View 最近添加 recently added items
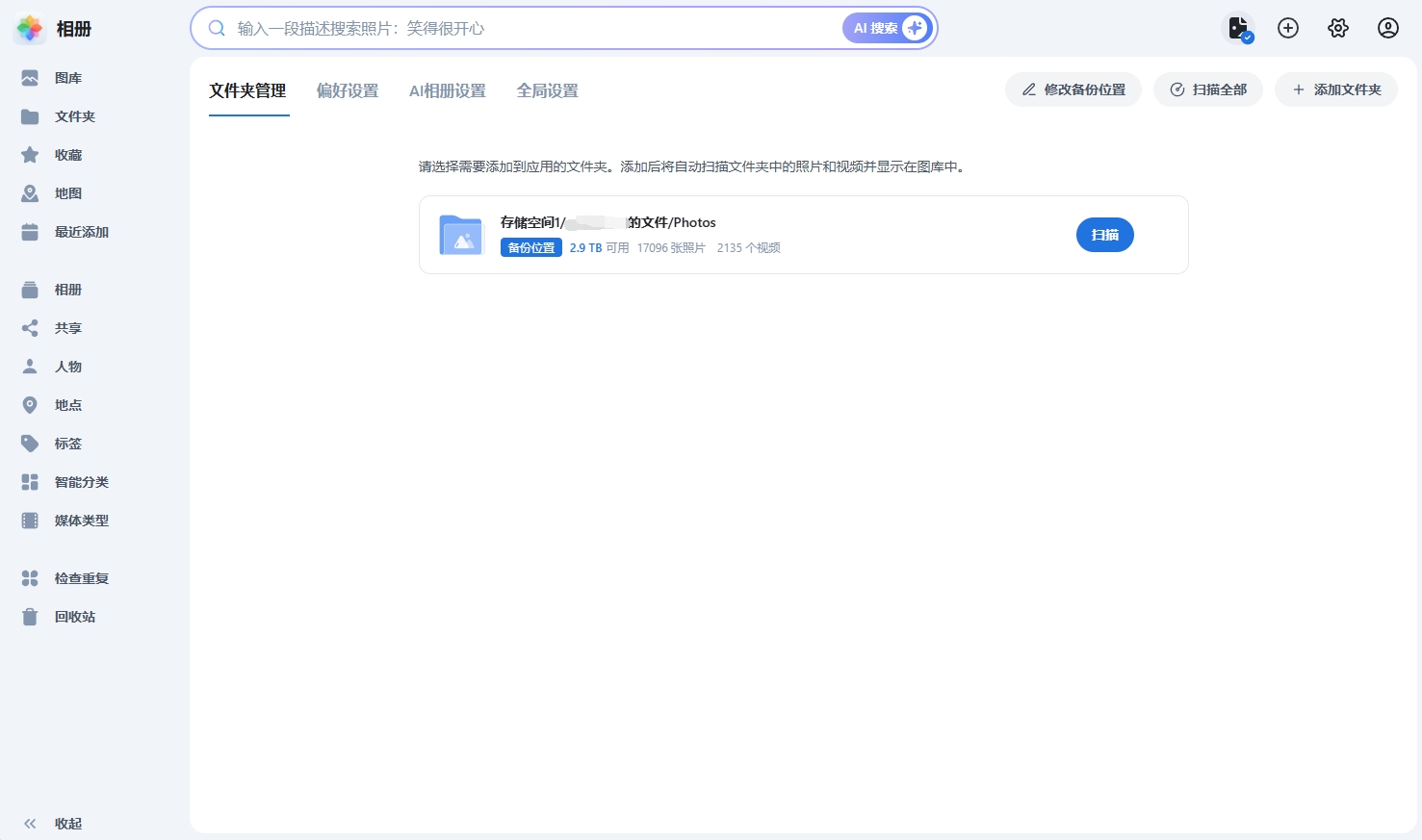Image resolution: width=1422 pixels, height=840 pixels. [x=81, y=231]
